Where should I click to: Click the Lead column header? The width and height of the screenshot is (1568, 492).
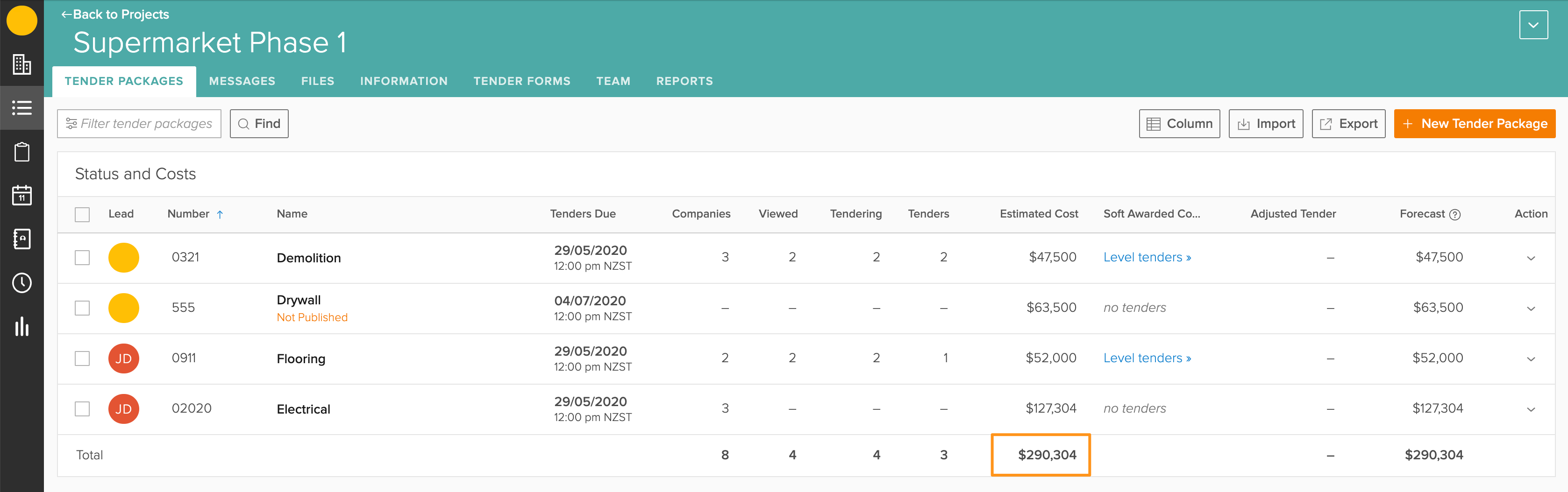coord(121,214)
